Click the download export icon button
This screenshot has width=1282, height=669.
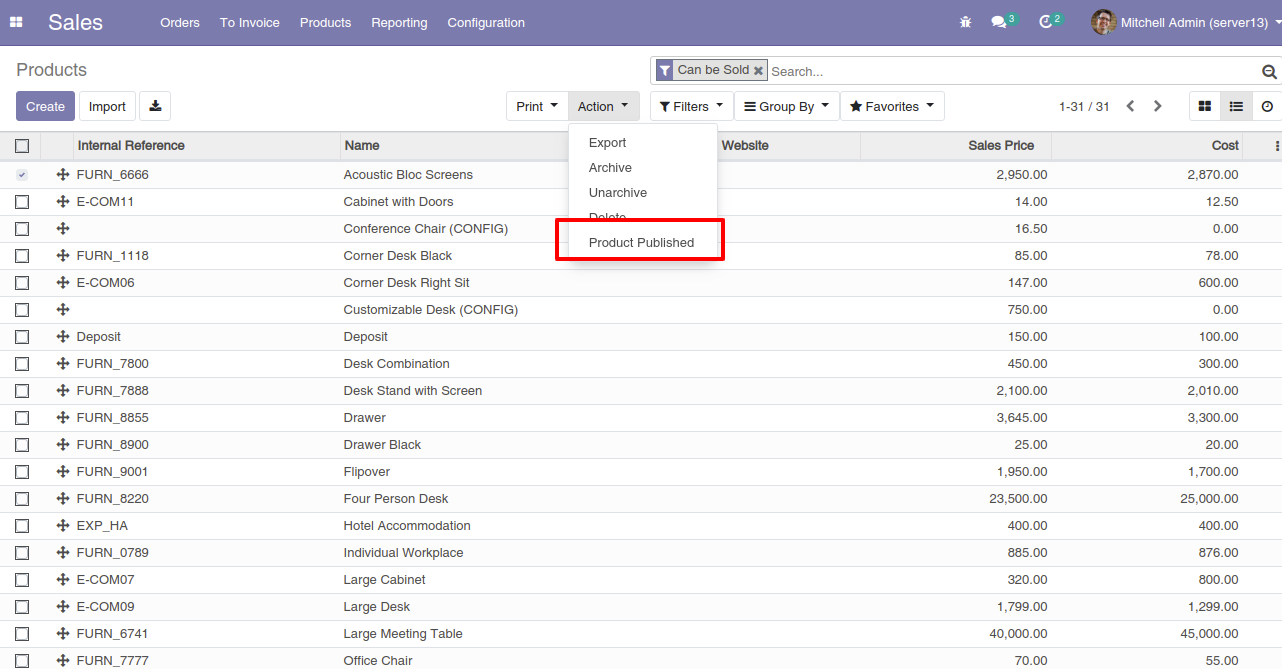coord(155,106)
